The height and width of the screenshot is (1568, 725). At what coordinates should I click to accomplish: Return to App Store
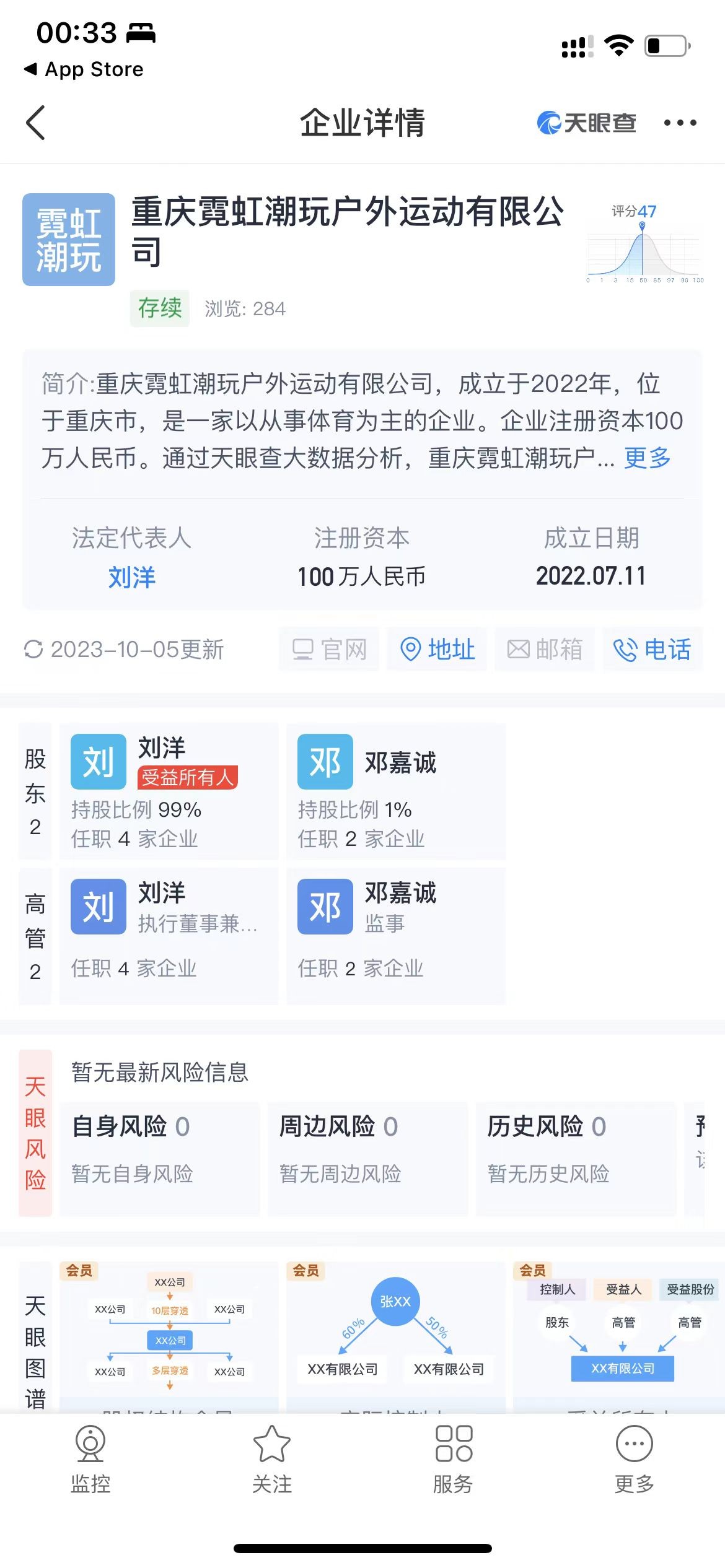pos(84,69)
